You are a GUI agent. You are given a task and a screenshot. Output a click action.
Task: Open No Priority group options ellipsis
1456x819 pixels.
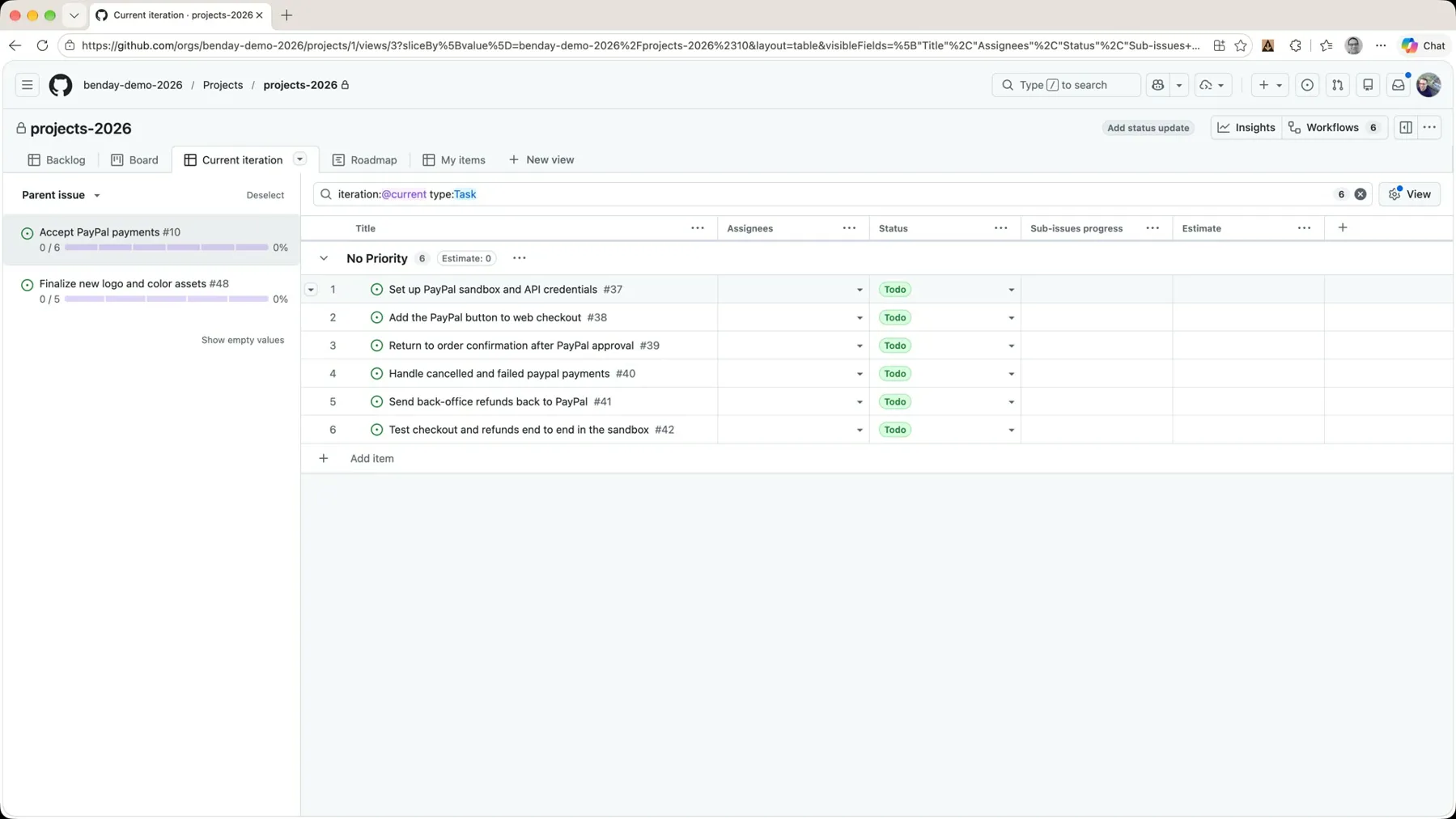click(x=520, y=258)
